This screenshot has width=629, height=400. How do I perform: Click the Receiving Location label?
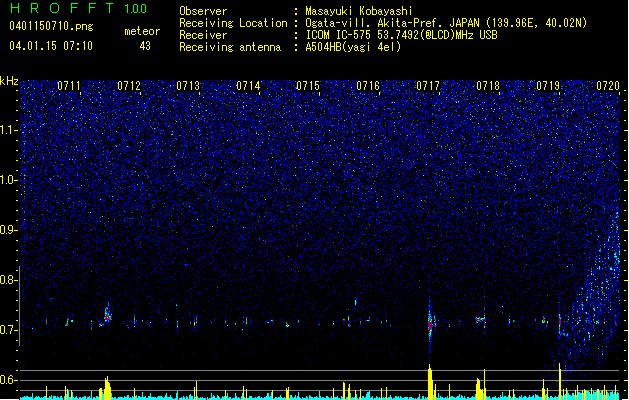coord(233,23)
